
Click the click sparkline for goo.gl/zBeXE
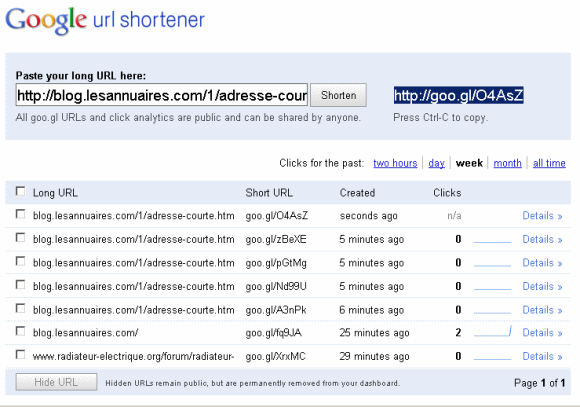[492, 242]
